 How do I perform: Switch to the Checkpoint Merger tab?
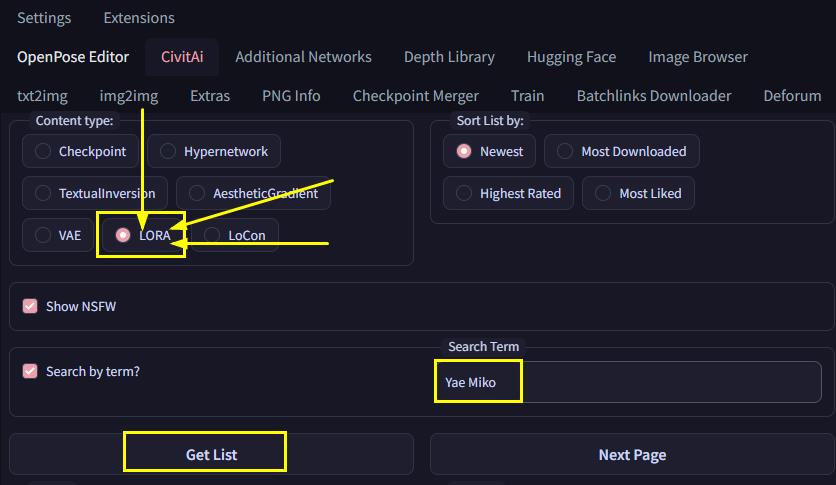pyautogui.click(x=415, y=96)
